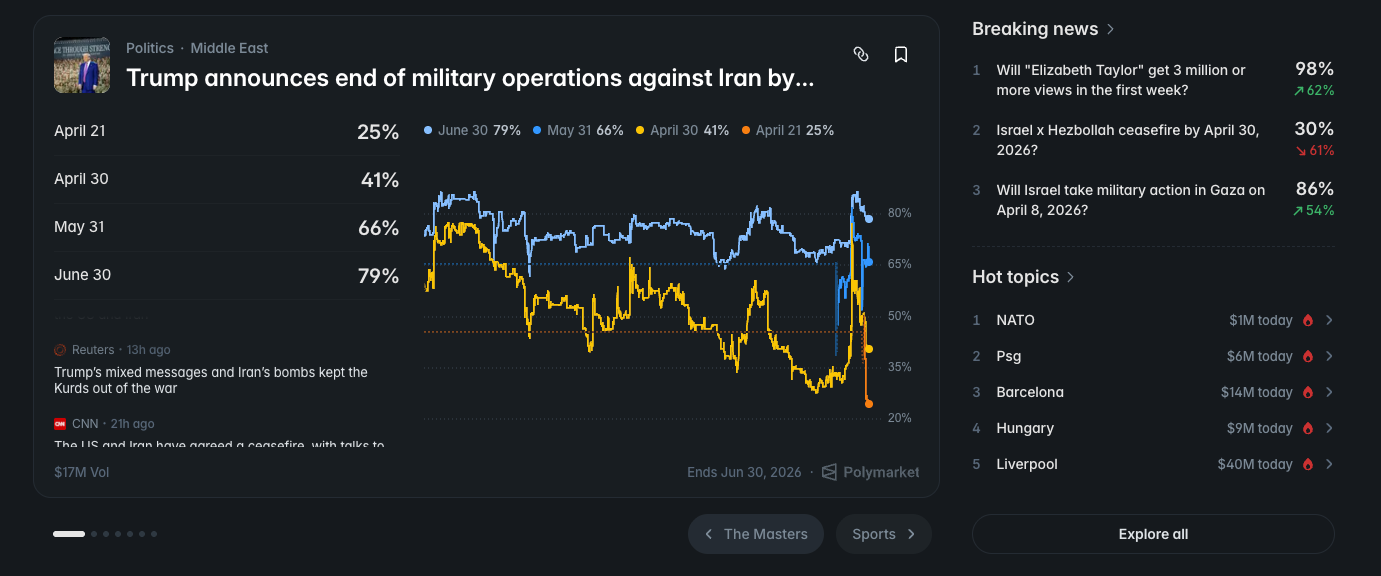This screenshot has width=1381, height=576.
Task: Open the Psg topic chevron arrow
Action: click(x=1329, y=356)
